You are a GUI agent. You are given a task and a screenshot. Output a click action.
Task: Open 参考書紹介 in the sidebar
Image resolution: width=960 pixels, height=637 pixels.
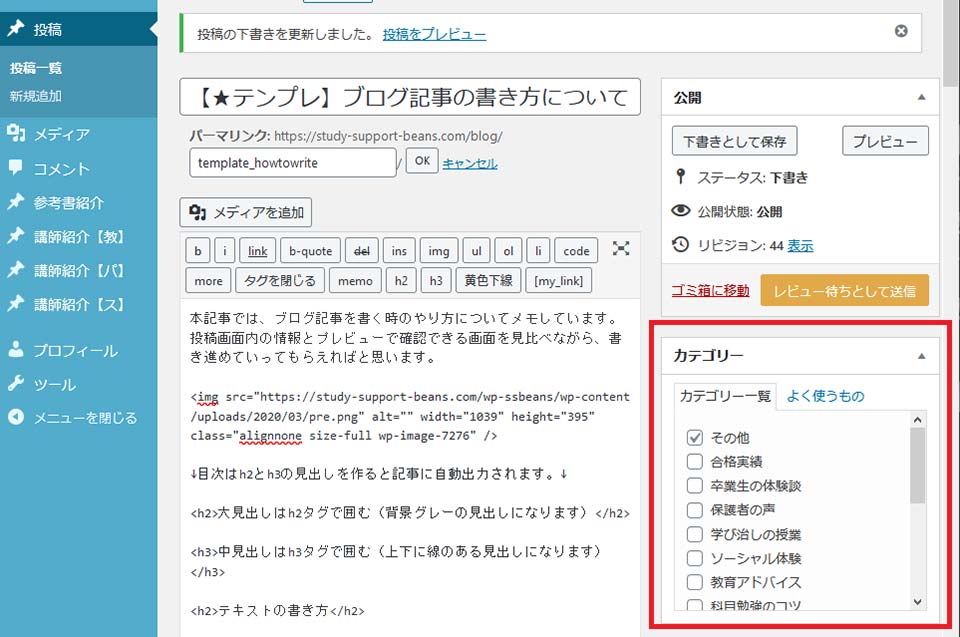coord(68,203)
